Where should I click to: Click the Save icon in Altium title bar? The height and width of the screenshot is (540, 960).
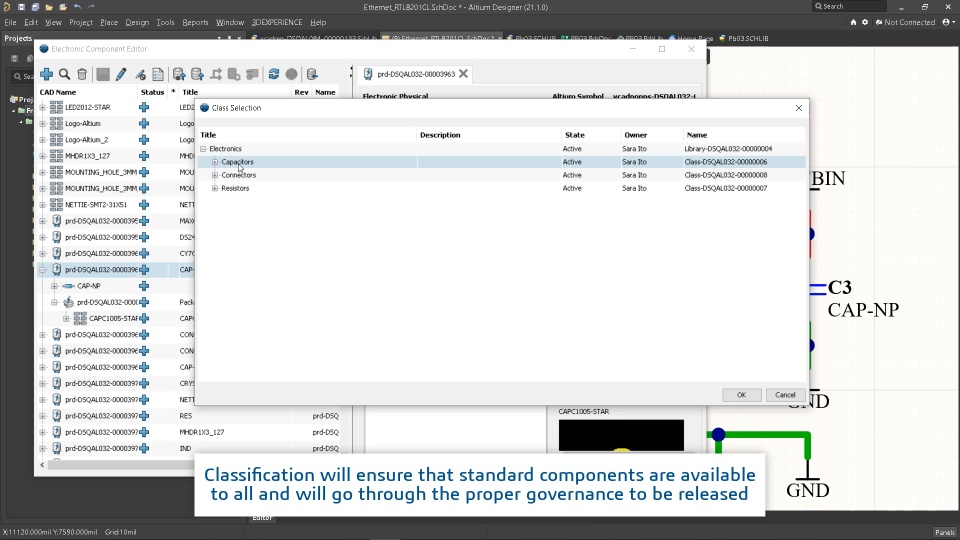click(x=21, y=7)
